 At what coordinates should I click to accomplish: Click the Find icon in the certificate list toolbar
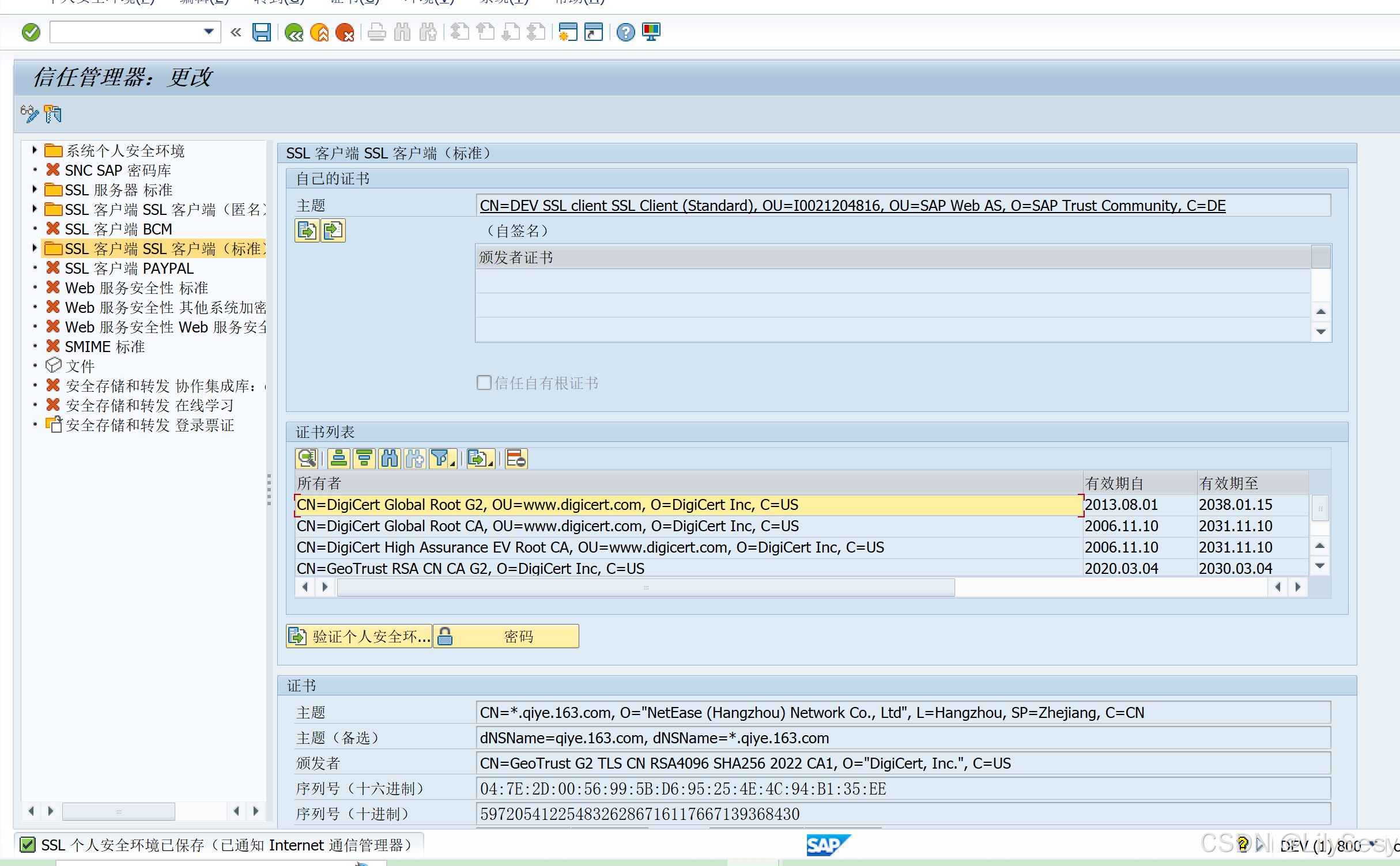coord(389,458)
